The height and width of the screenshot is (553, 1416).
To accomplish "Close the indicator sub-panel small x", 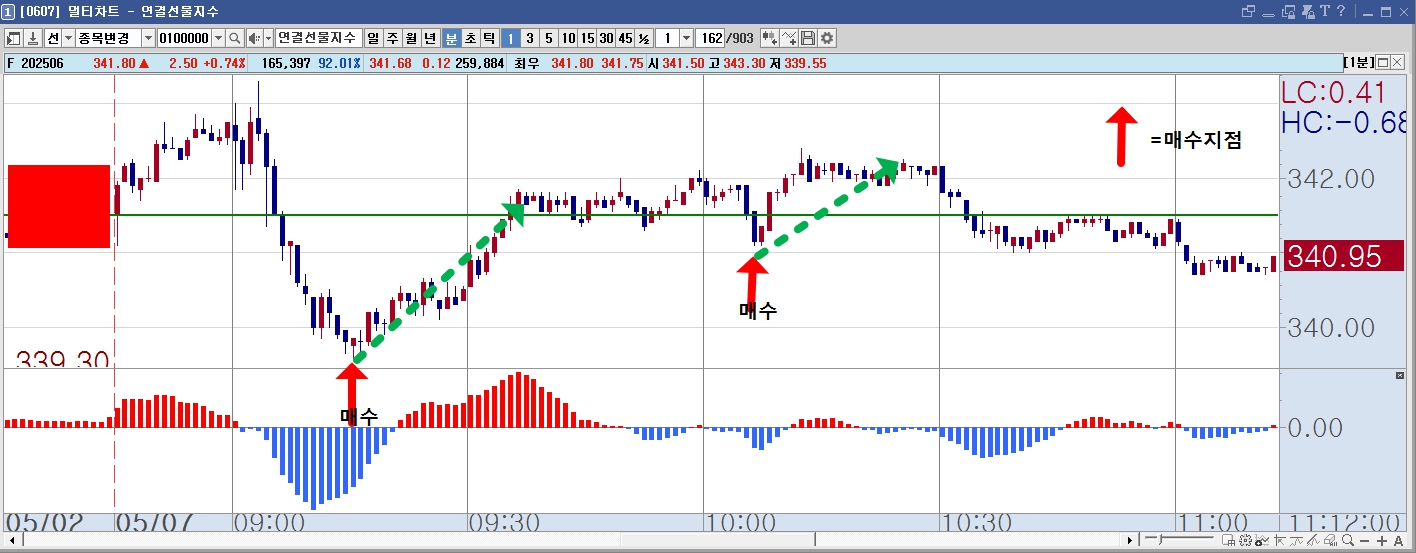I will click(x=1400, y=374).
